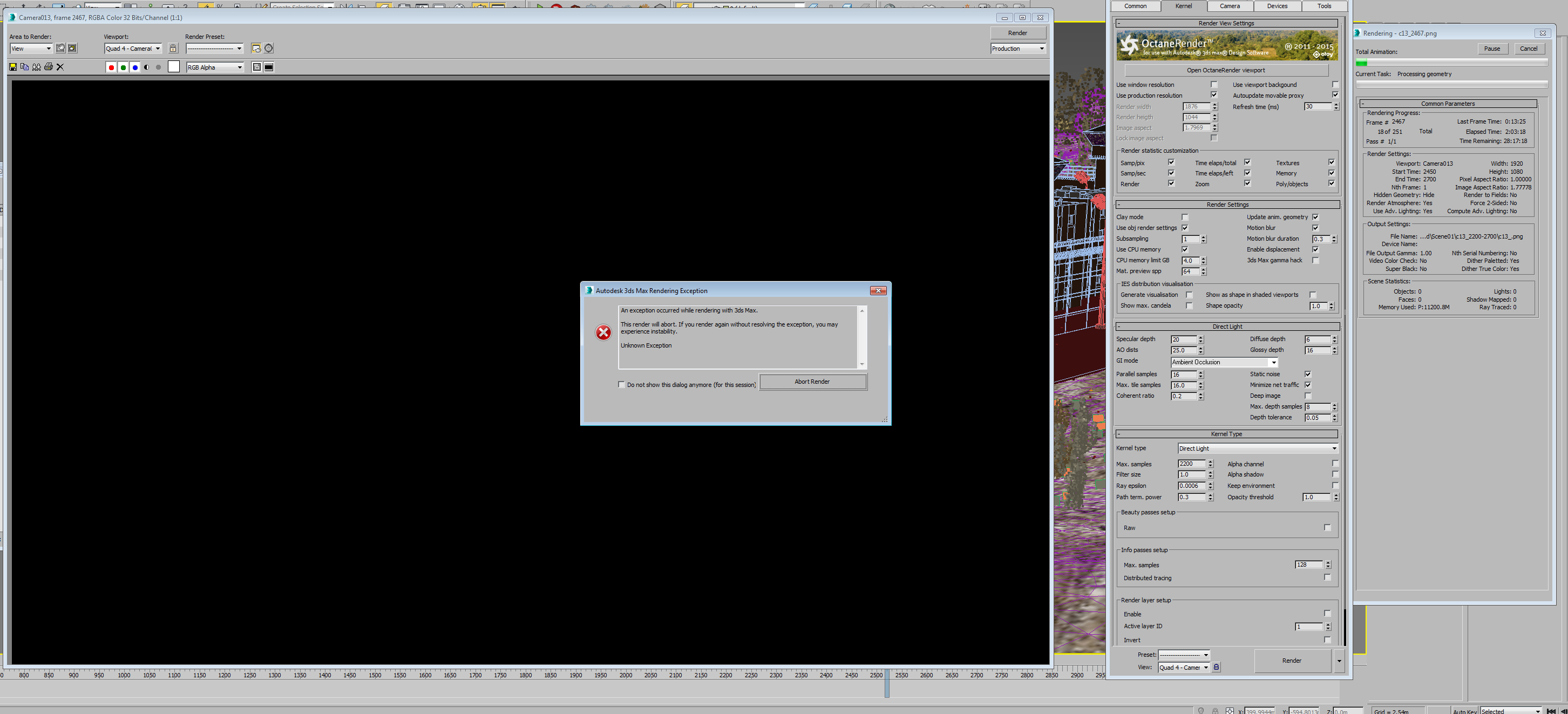Check 'Do not show this dialog anymore'

click(621, 385)
